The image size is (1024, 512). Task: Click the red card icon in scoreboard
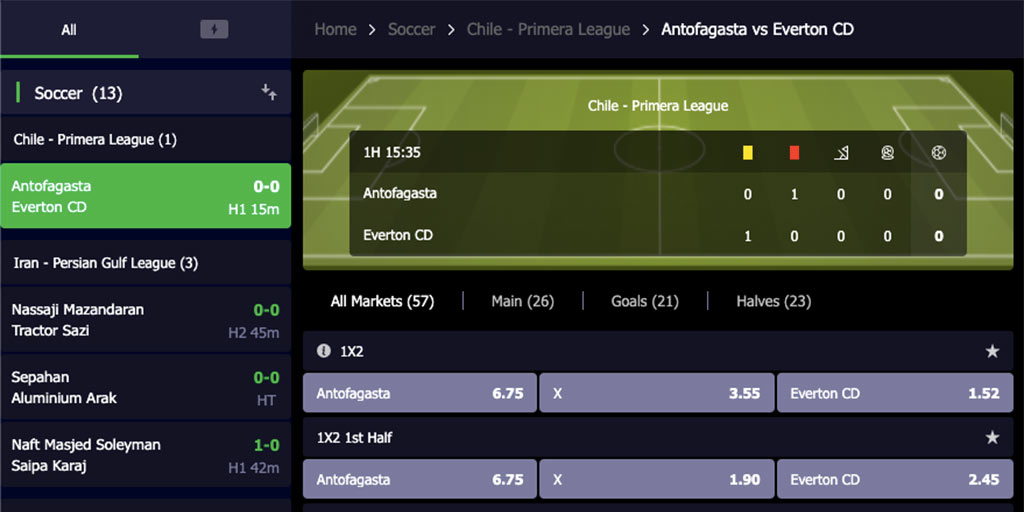point(794,153)
